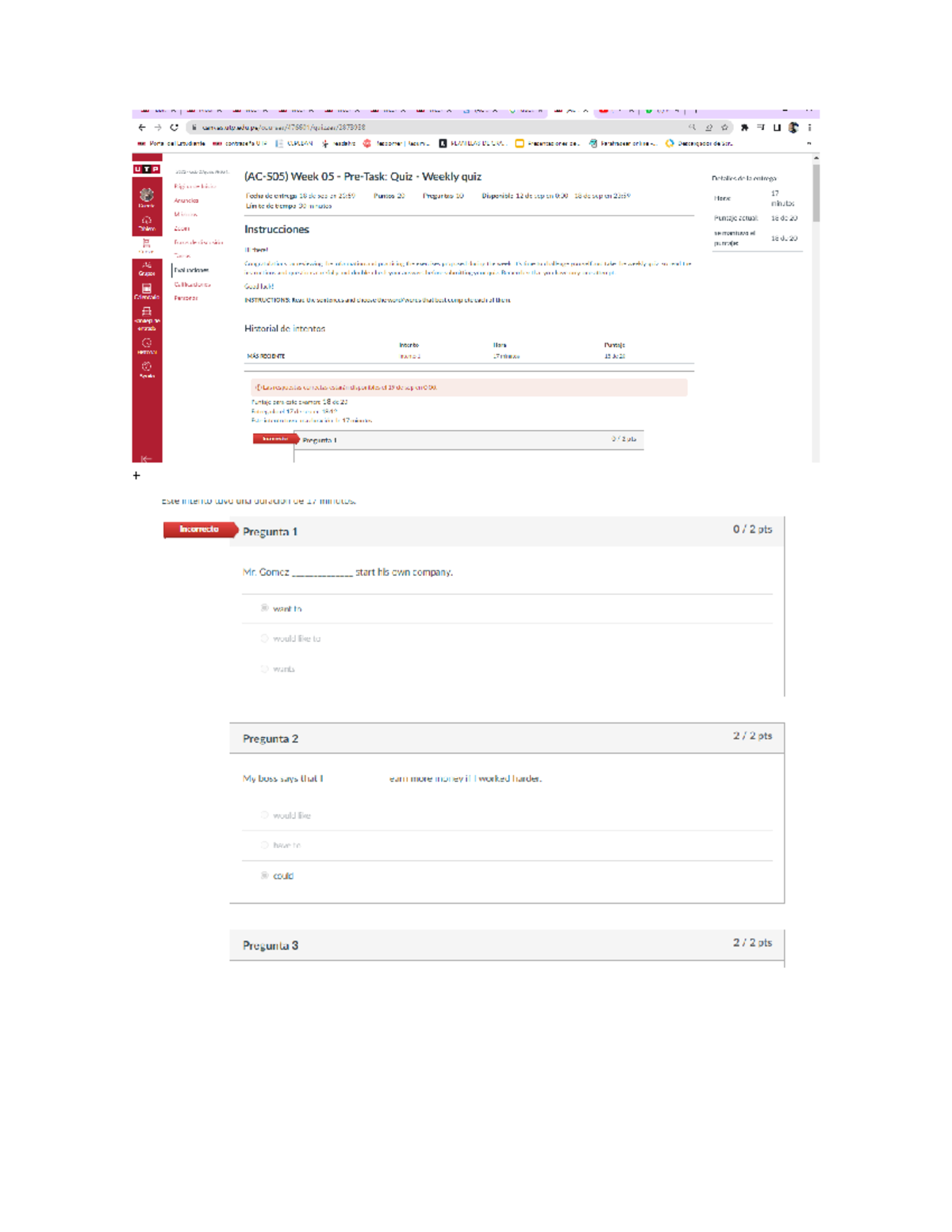Open the Chrome three-dot menu
Screen dimensions: 952x1232
coord(809,128)
